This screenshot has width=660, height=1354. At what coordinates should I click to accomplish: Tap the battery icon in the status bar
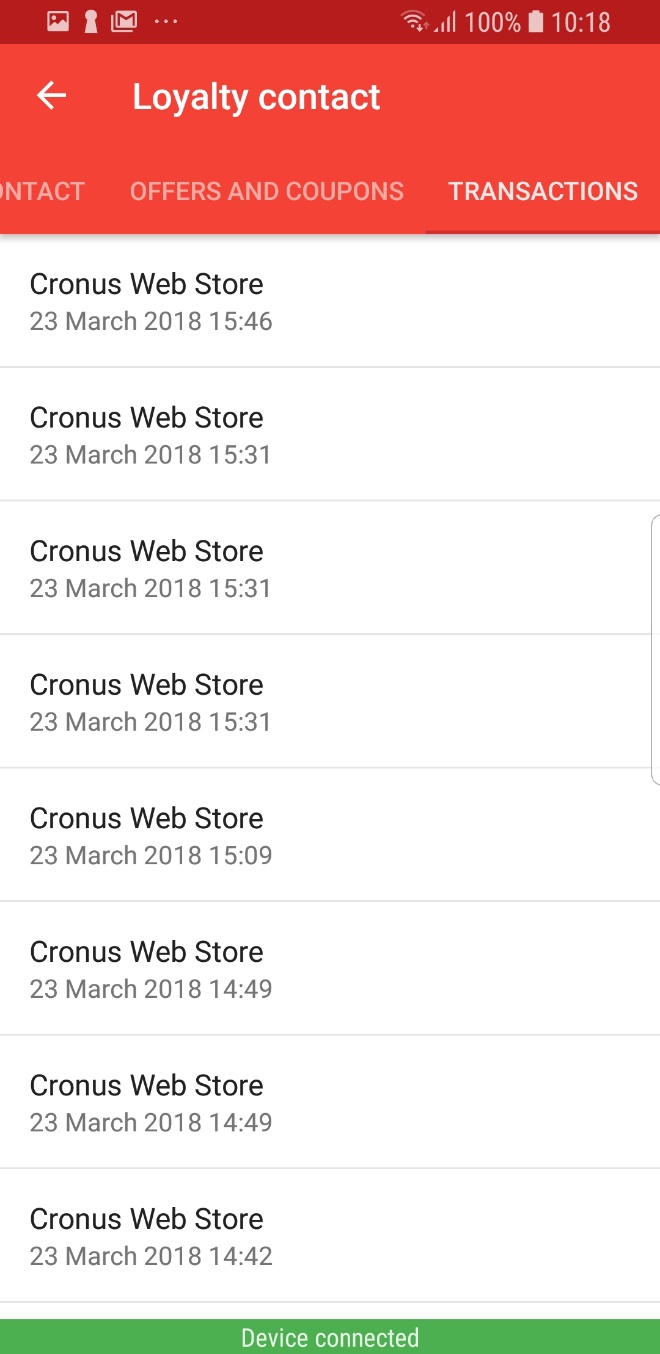536,21
